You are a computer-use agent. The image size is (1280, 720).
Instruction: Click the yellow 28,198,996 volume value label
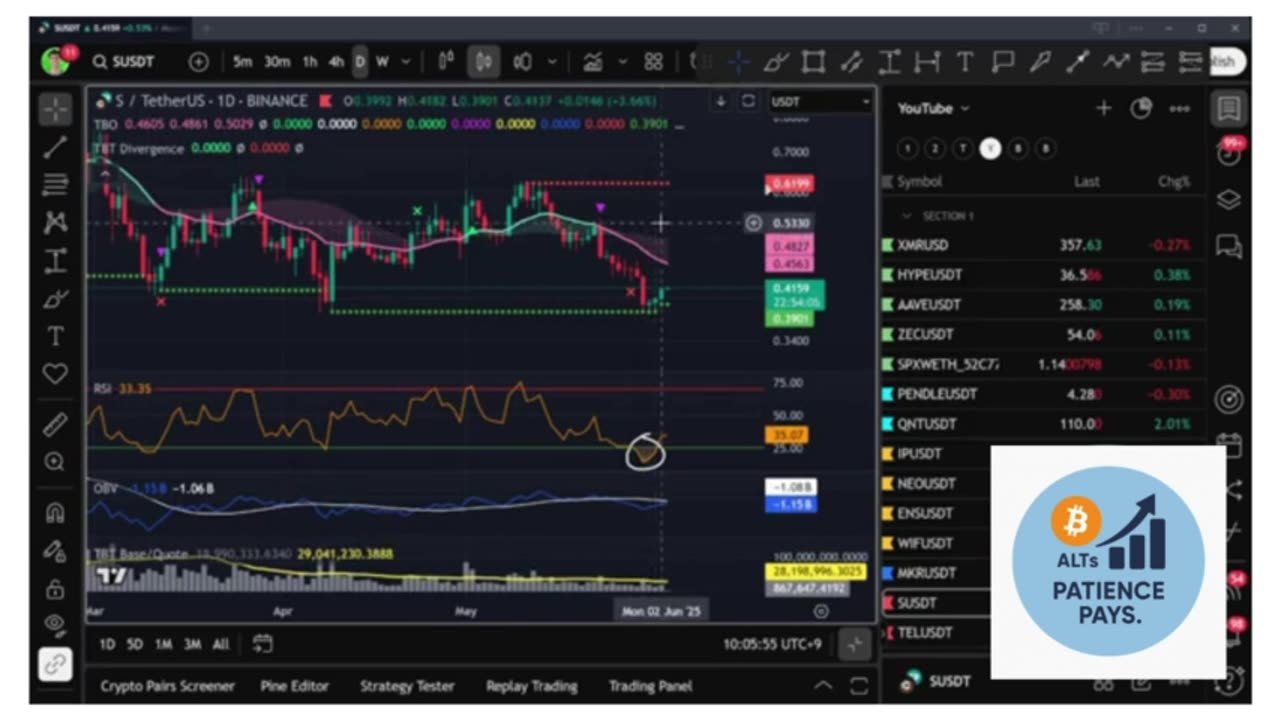click(816, 572)
